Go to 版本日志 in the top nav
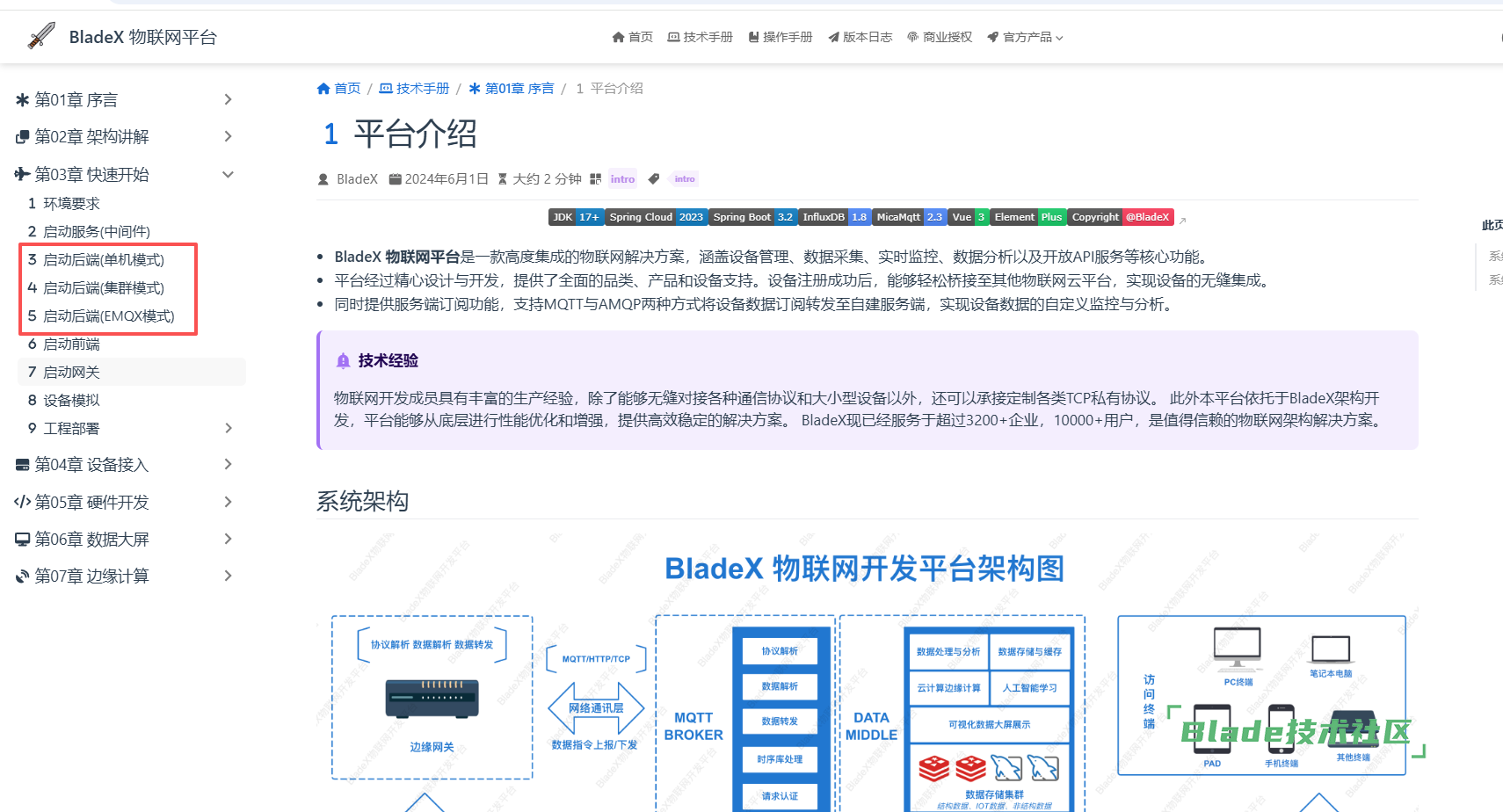Screen dimensions: 1503x812 click(x=860, y=37)
